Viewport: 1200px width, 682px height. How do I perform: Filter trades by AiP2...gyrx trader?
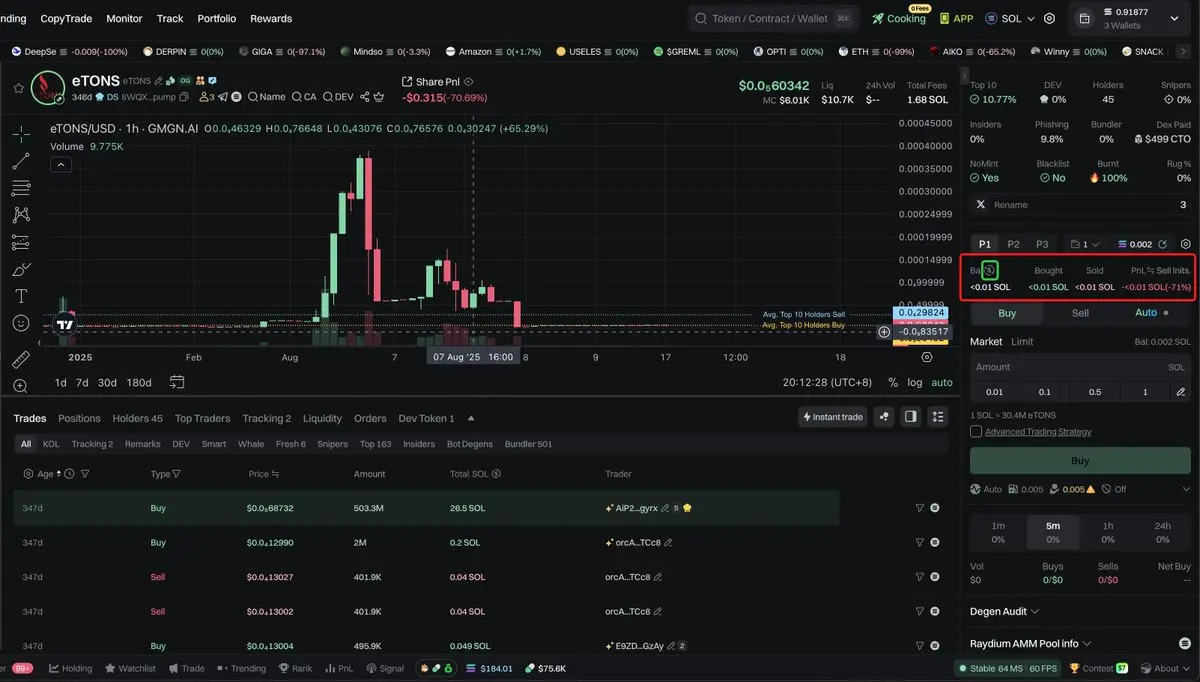(920, 508)
